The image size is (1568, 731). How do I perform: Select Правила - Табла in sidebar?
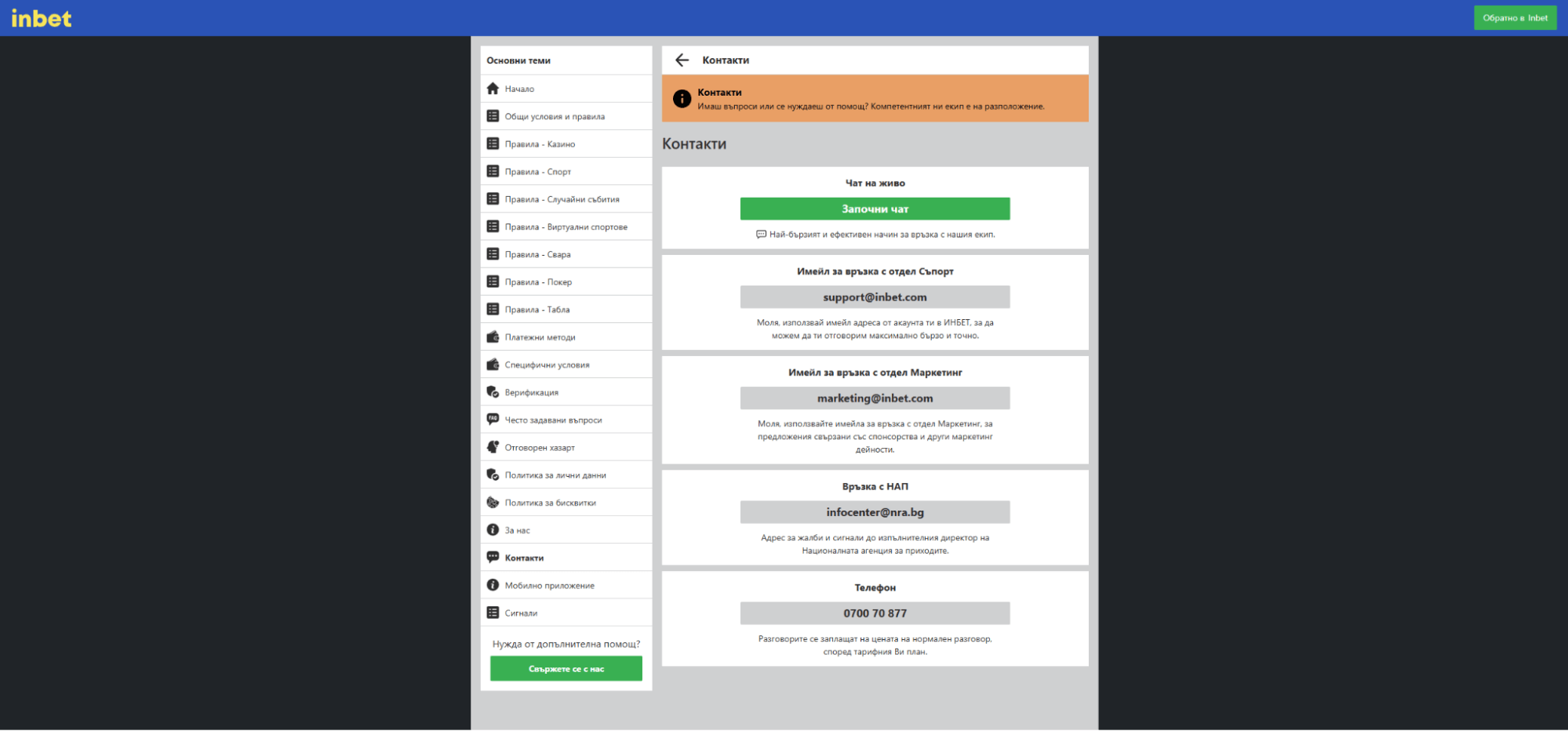pyautogui.click(x=566, y=309)
